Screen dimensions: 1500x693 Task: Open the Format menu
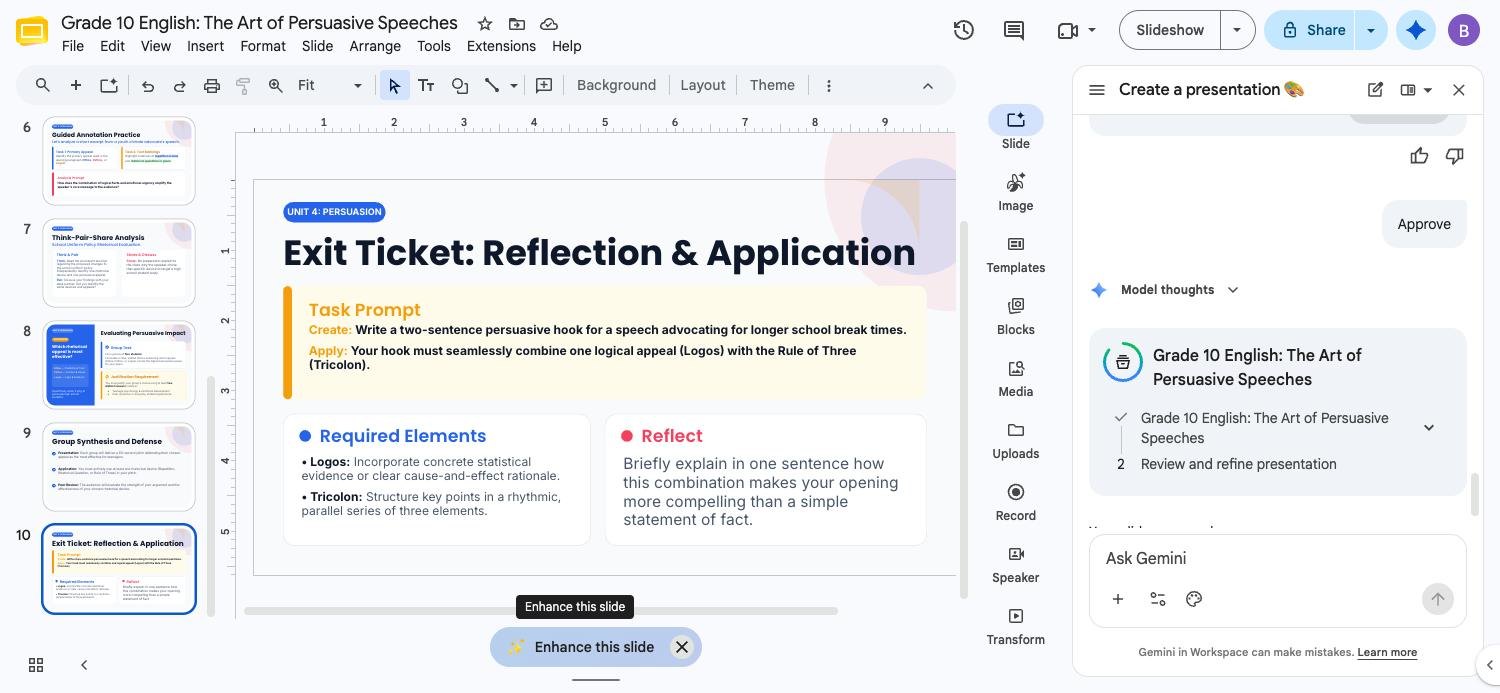coord(263,46)
